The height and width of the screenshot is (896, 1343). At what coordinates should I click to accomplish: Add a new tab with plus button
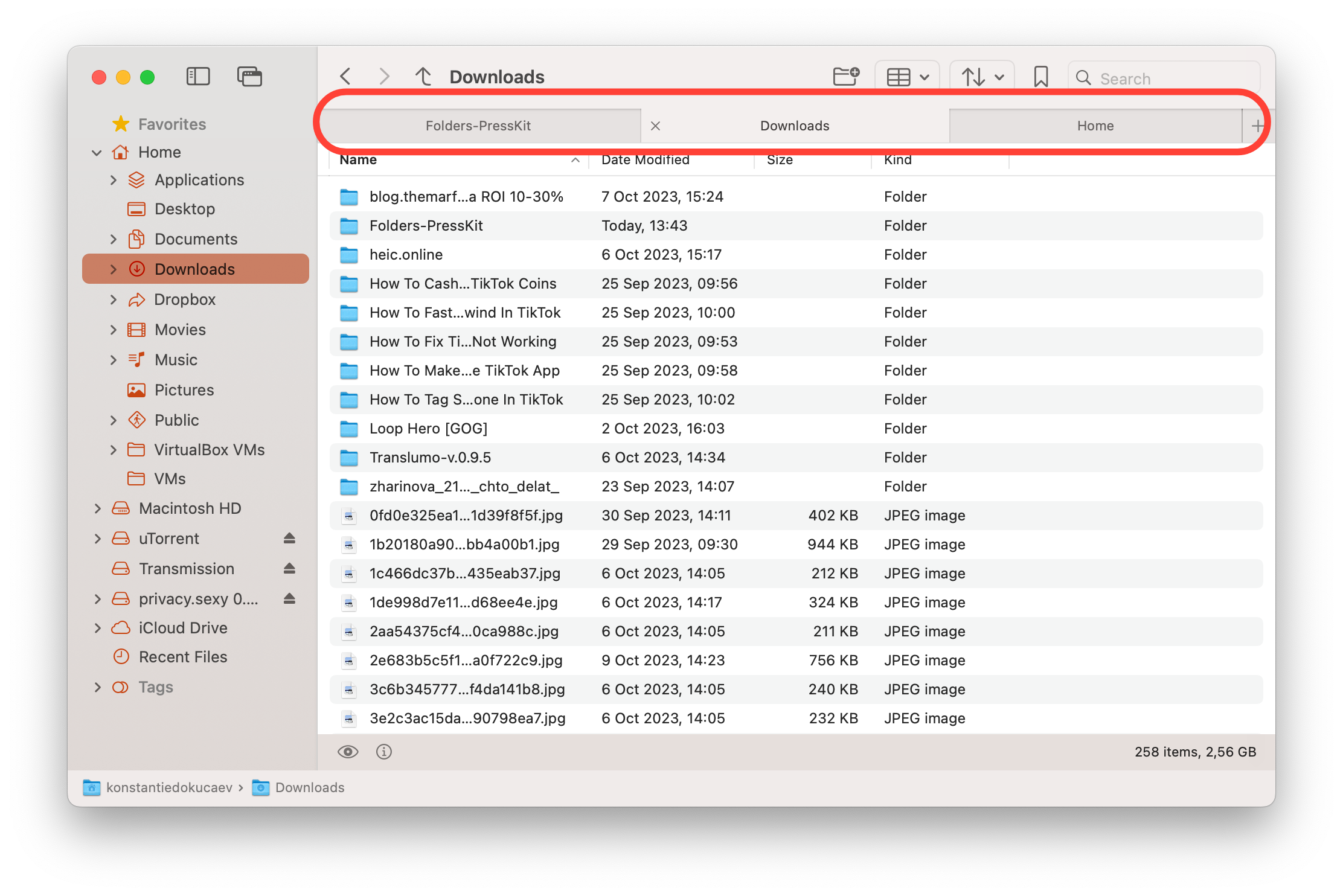click(1257, 126)
